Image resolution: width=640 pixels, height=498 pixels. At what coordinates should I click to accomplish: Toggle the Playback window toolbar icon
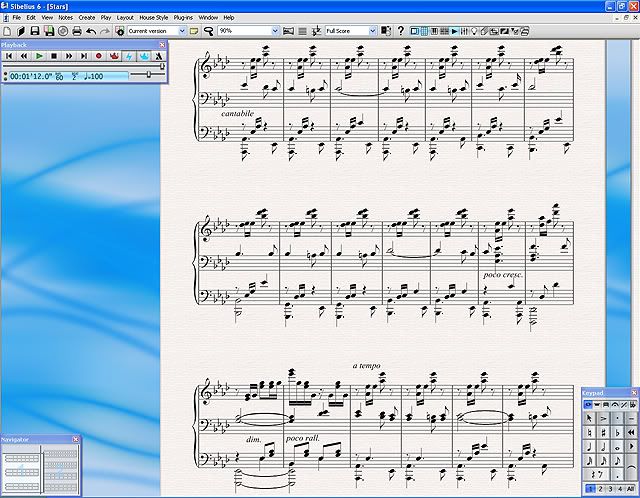click(454, 31)
